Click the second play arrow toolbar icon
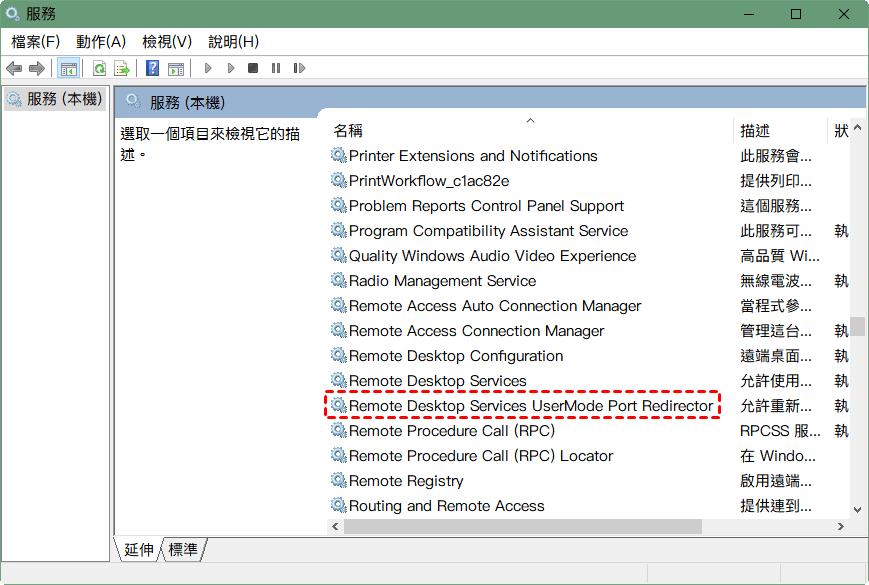The width and height of the screenshot is (869, 585). tap(231, 68)
